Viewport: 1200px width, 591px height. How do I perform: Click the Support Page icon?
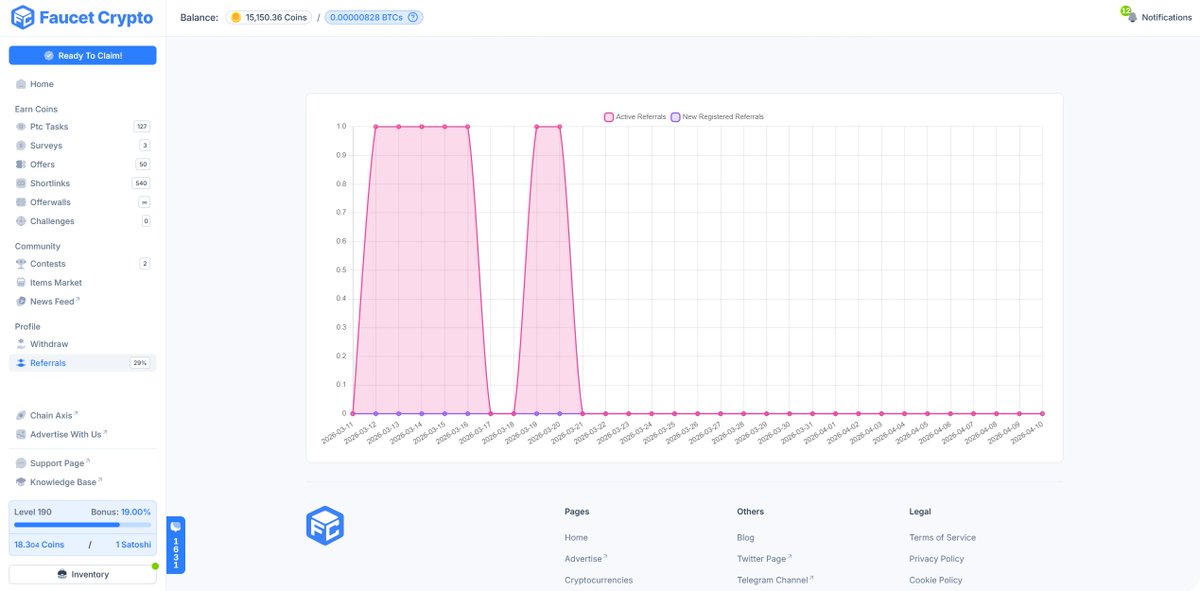(21, 463)
